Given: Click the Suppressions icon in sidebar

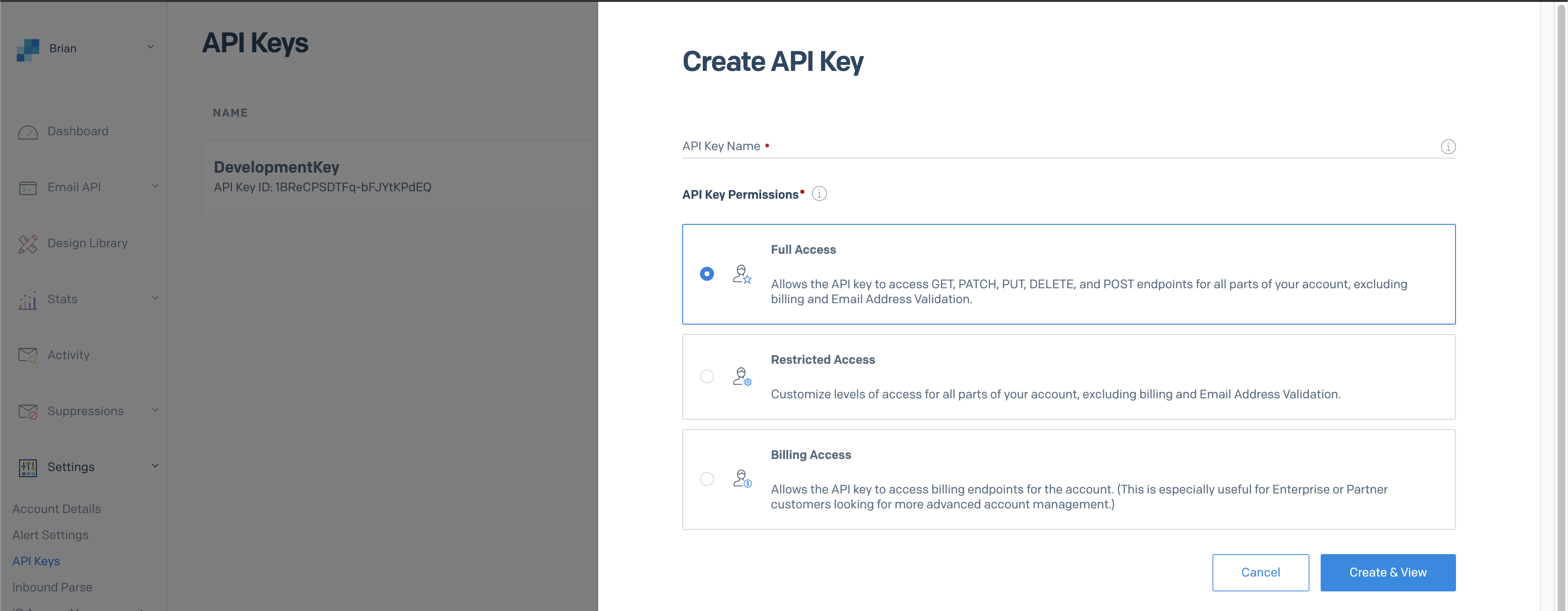Looking at the screenshot, I should point(28,410).
